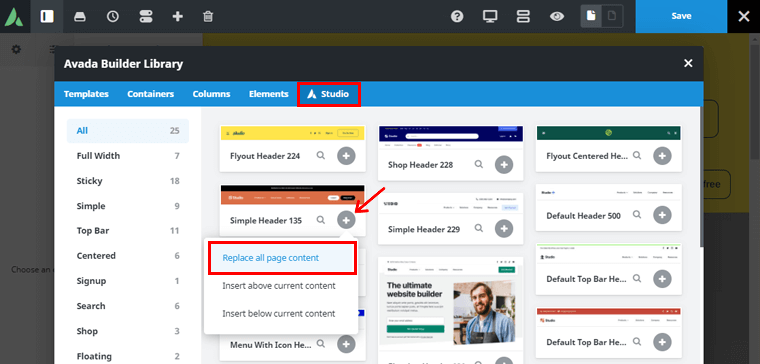Preview Simple Header 135 with magnifier

(320, 220)
